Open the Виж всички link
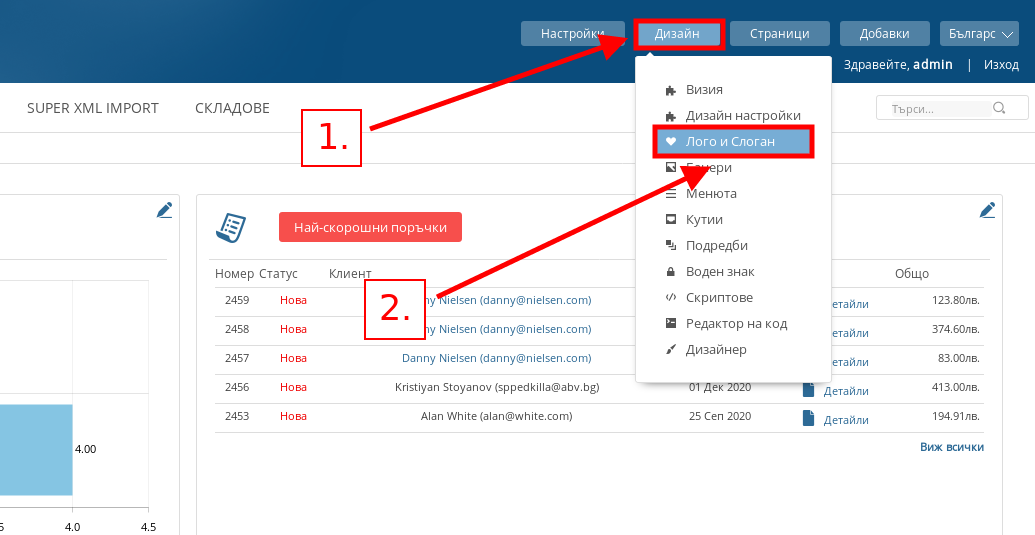 point(951,447)
